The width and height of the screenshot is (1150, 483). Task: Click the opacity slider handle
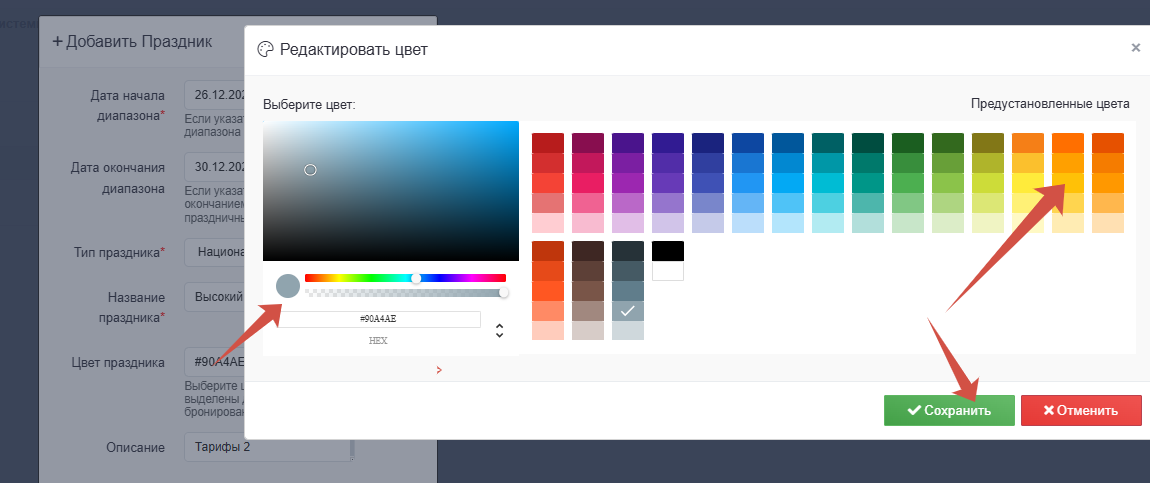tap(503, 292)
